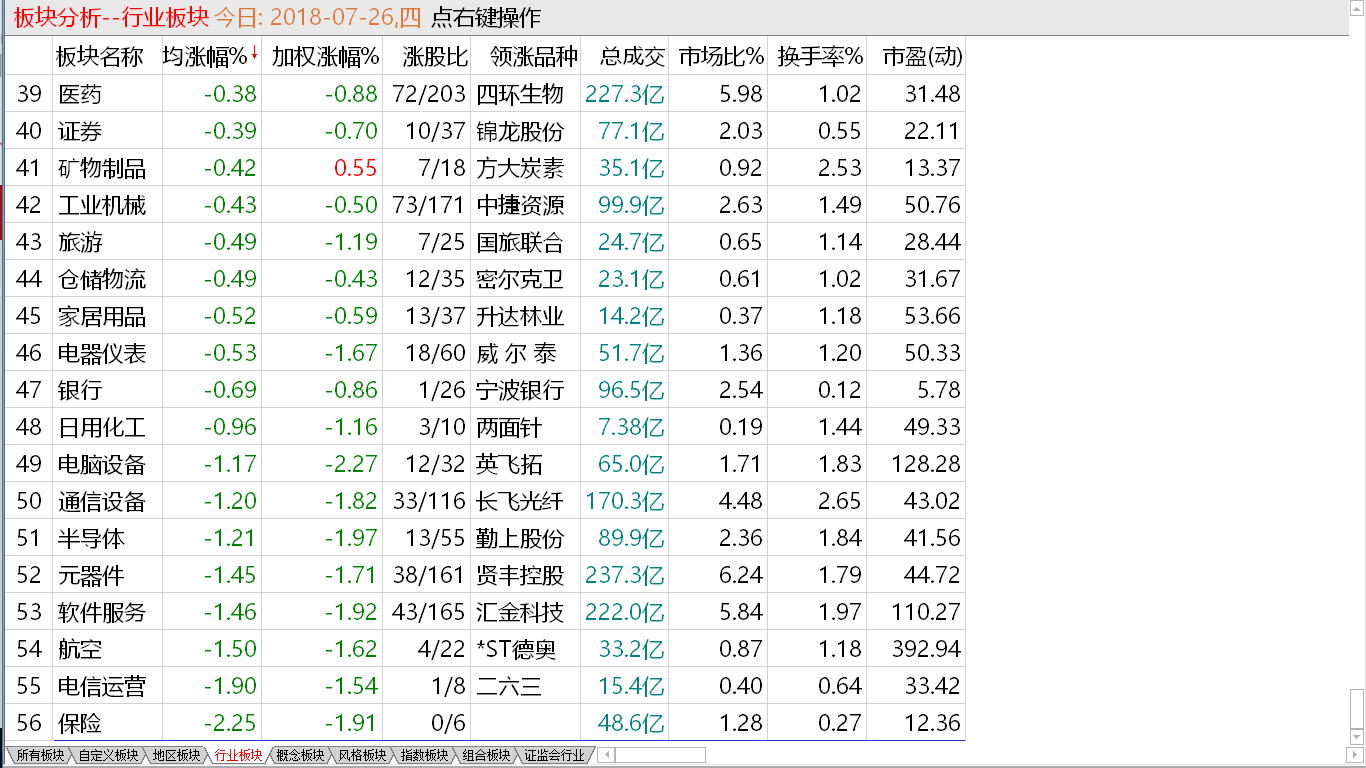This screenshot has width=1366, height=768.
Task: Select the 电脑设备 sector row
Action: [x=485, y=464]
